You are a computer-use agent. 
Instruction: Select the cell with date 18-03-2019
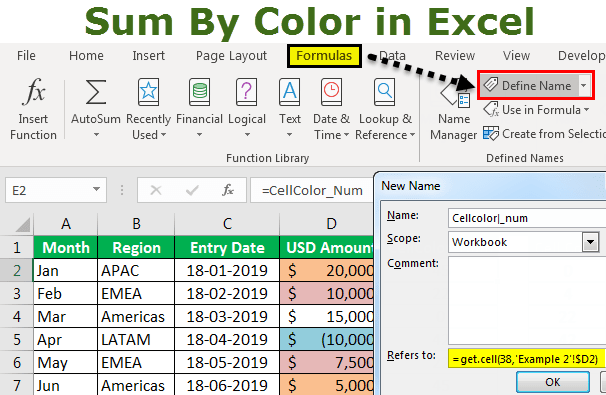pos(227,317)
